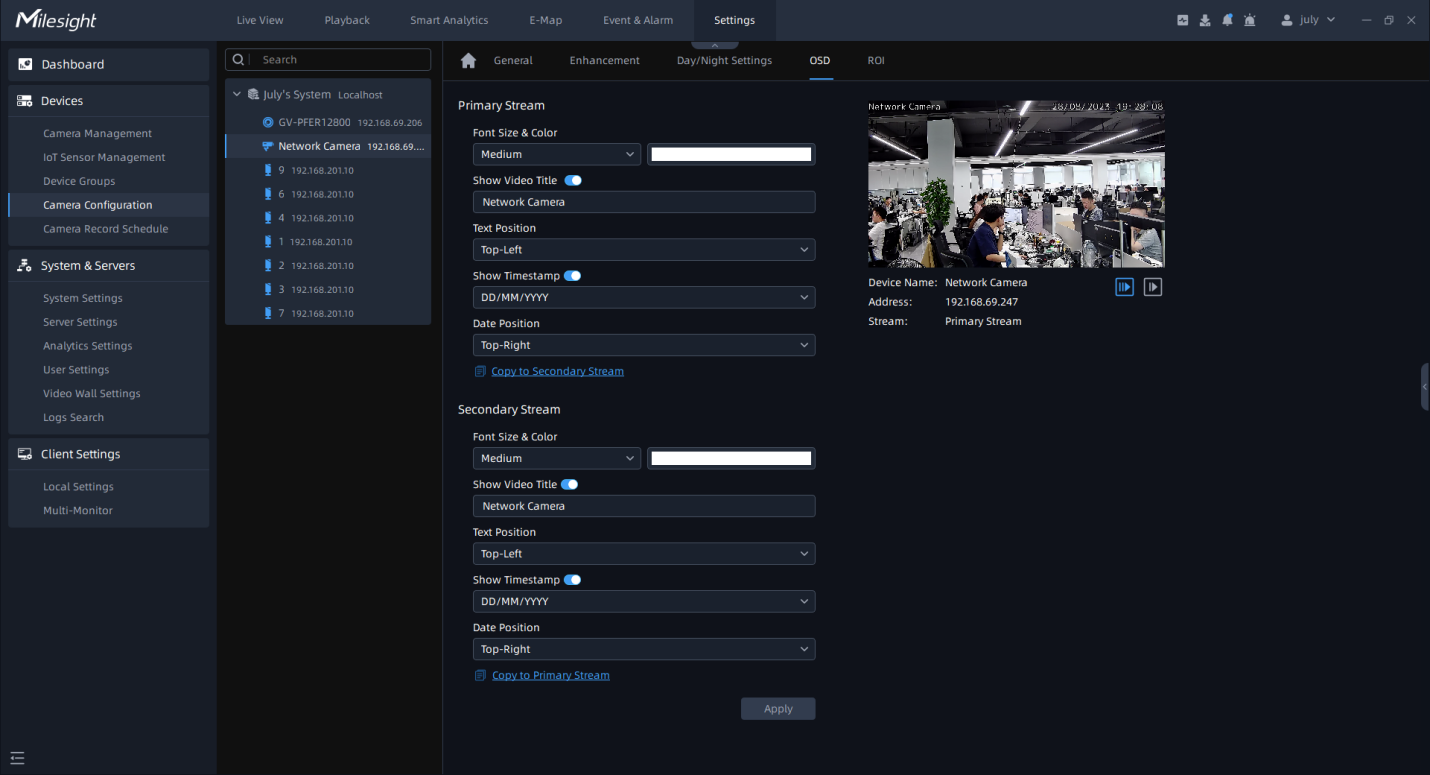1430x775 pixels.
Task: Select the primary stream preview button
Action: (x=1125, y=287)
